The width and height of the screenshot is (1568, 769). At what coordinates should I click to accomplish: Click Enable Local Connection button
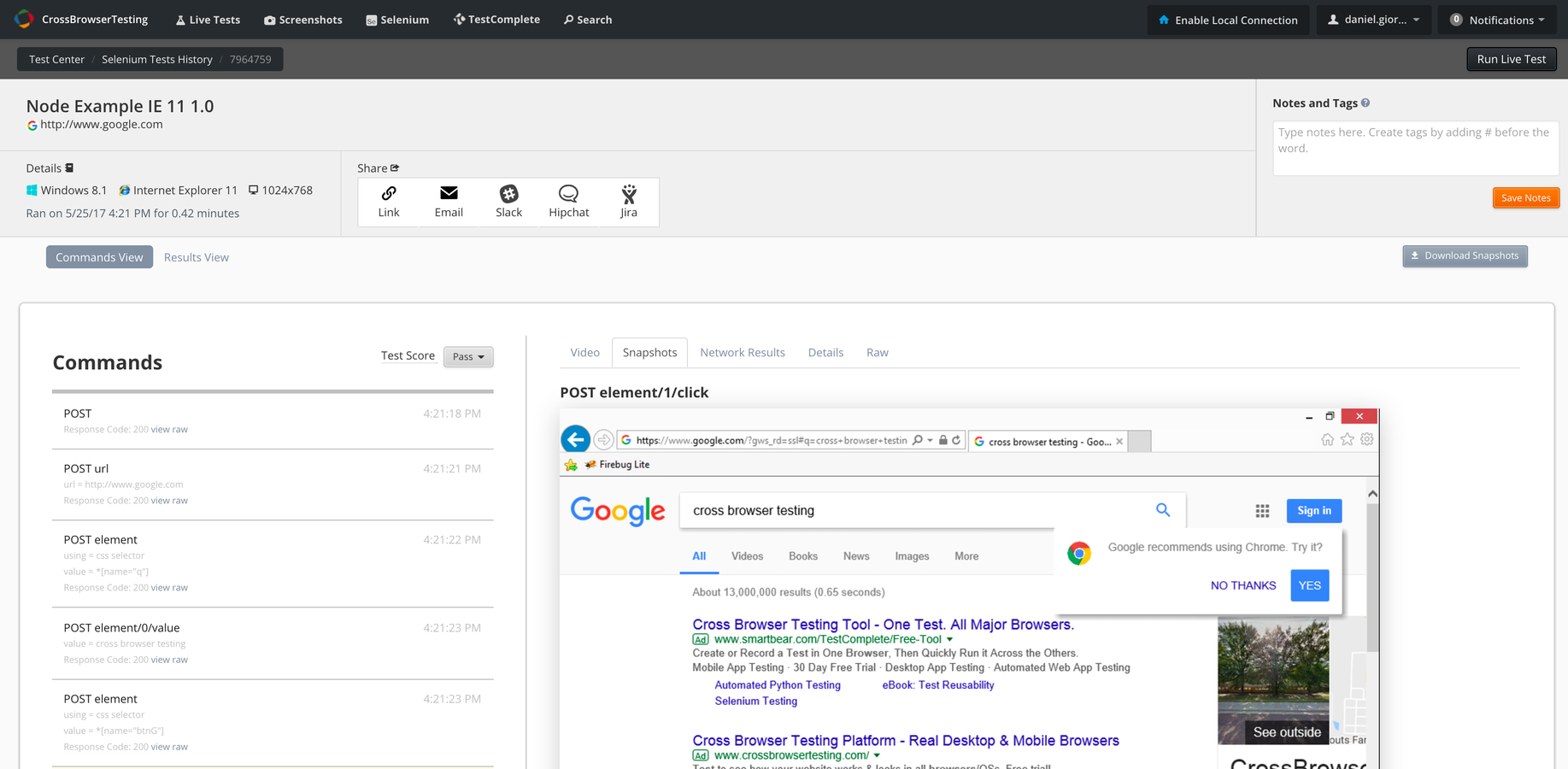1228,20
